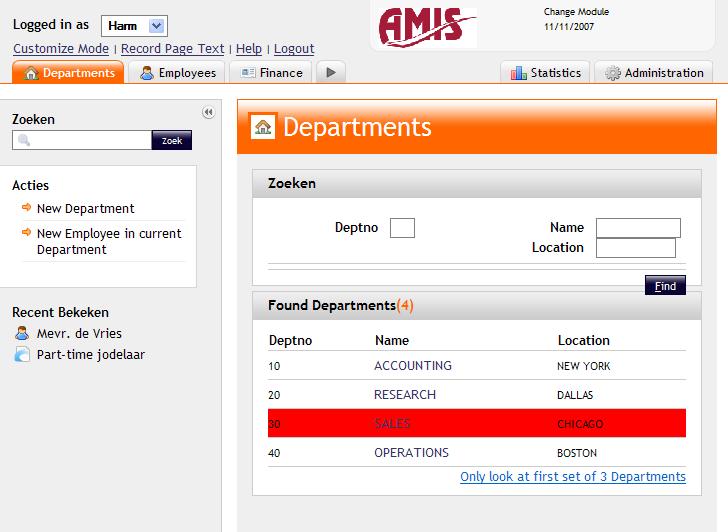Click the bar chart icon on Statistics tab
The width and height of the screenshot is (728, 532).
(x=519, y=73)
